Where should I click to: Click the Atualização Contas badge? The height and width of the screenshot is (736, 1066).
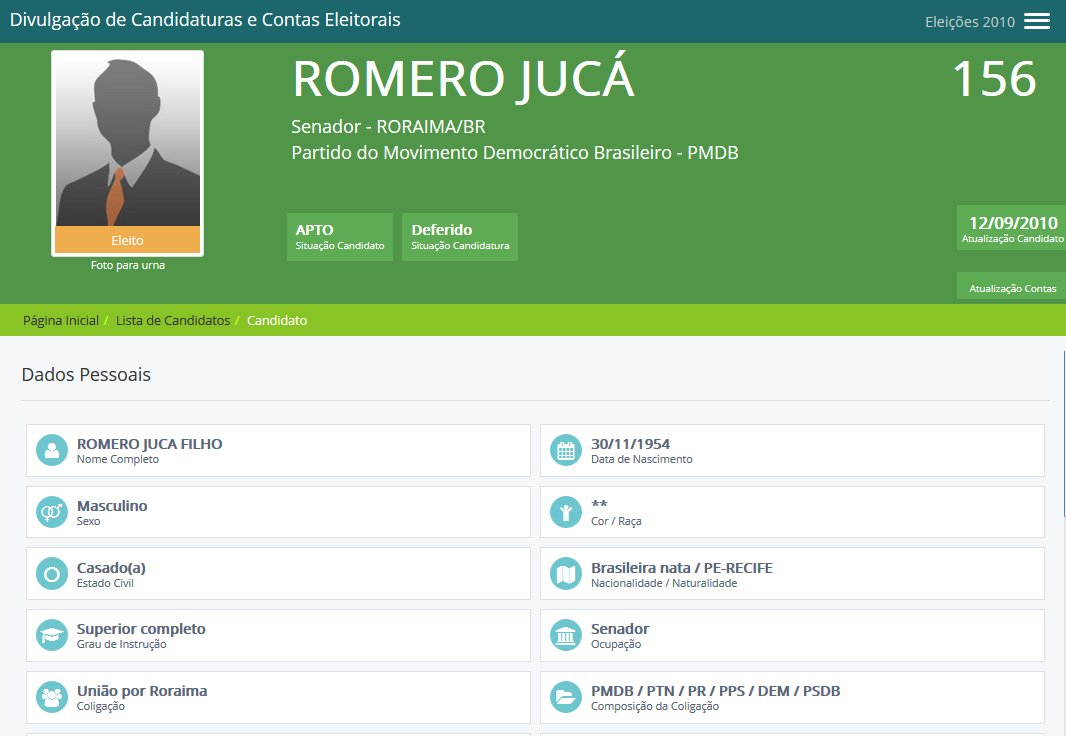pos(1012,286)
